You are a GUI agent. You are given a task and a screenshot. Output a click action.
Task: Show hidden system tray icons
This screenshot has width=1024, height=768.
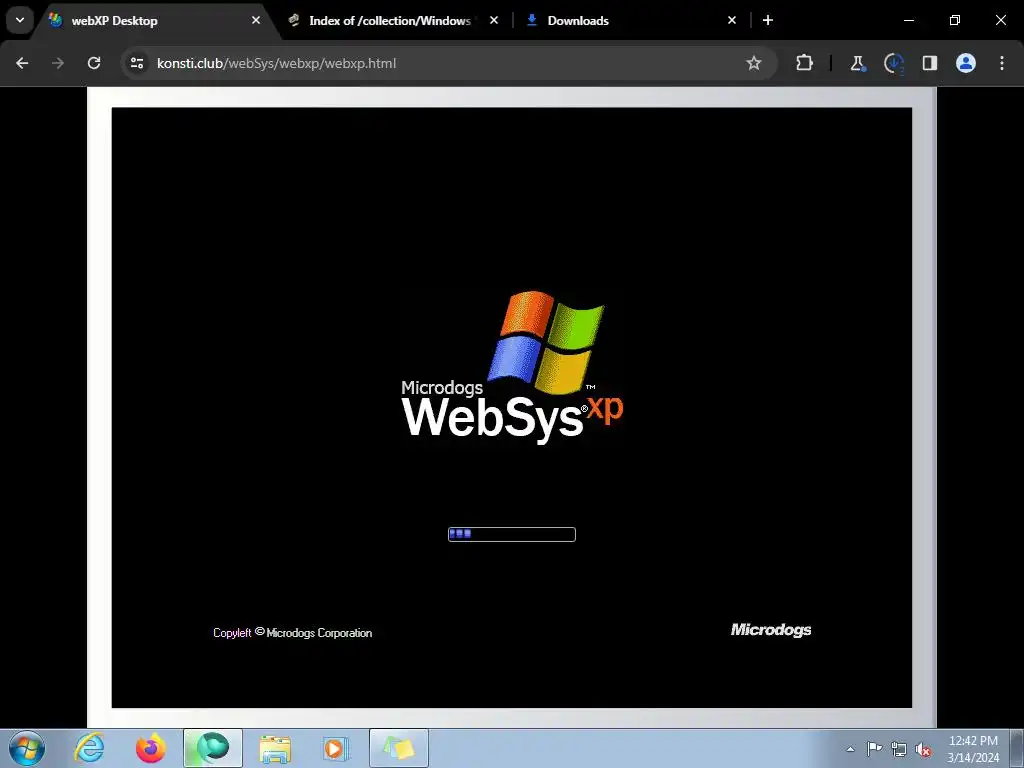tap(850, 749)
